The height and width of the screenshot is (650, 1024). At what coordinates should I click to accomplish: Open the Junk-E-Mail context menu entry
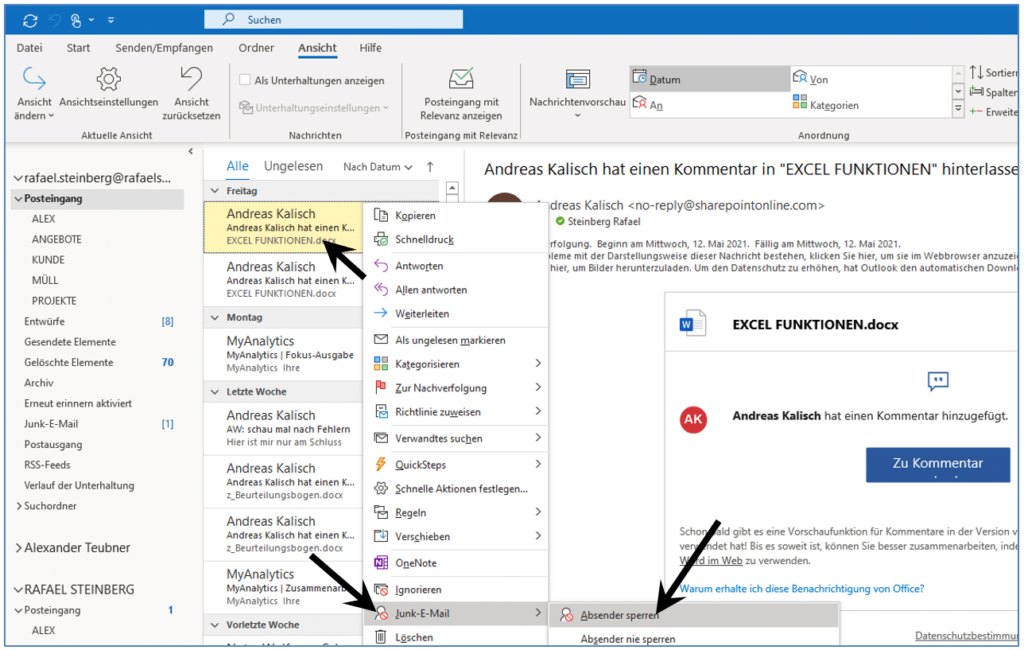(456, 613)
